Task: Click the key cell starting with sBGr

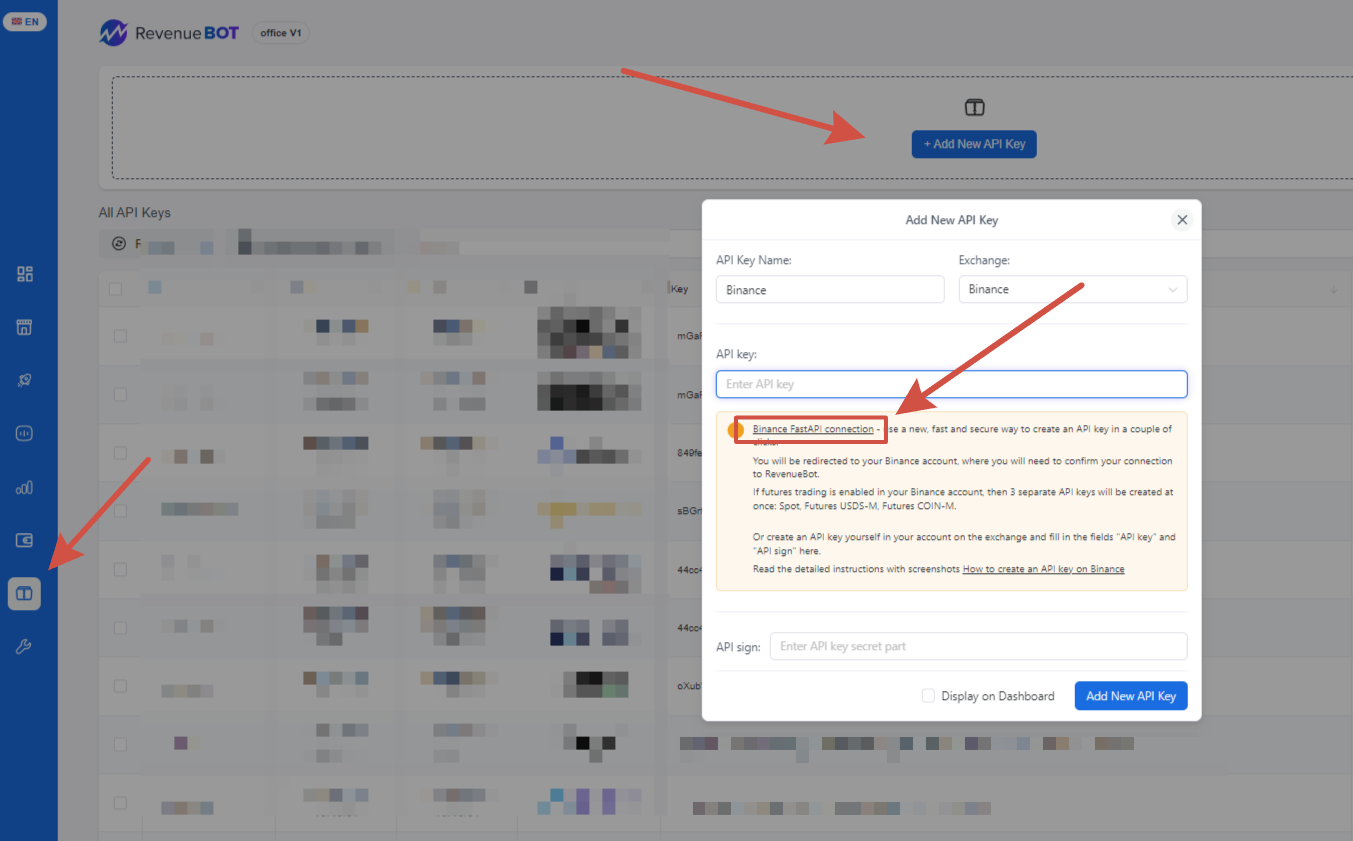Action: tap(690, 510)
